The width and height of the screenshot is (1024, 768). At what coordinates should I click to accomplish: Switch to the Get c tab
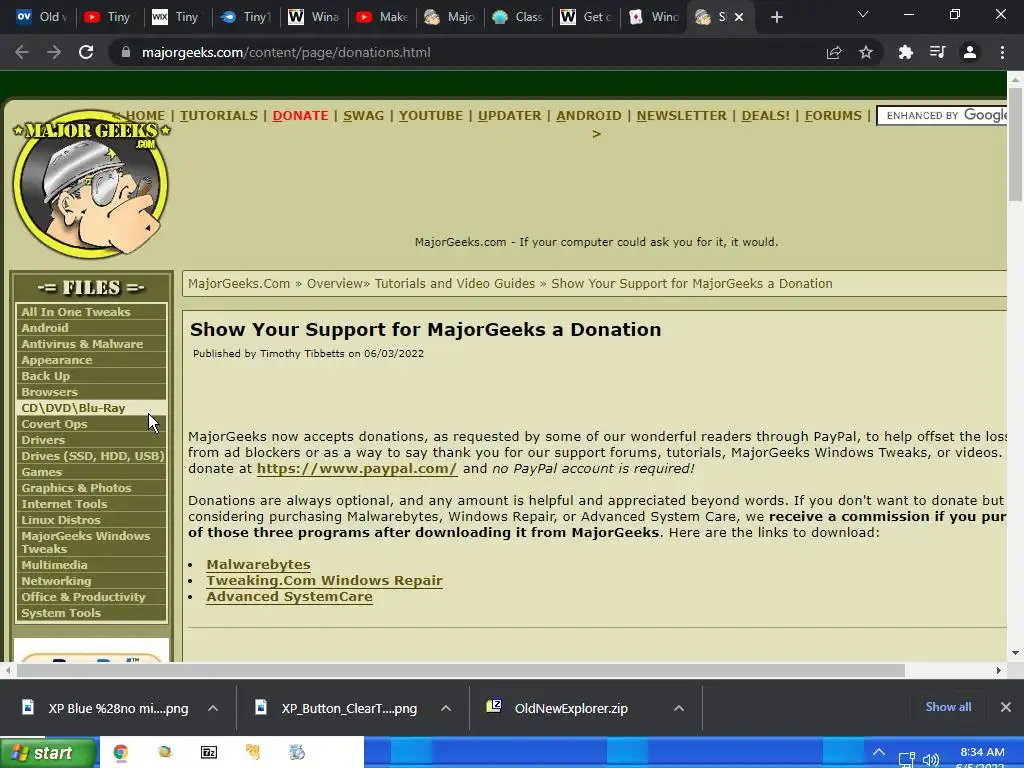(586, 17)
